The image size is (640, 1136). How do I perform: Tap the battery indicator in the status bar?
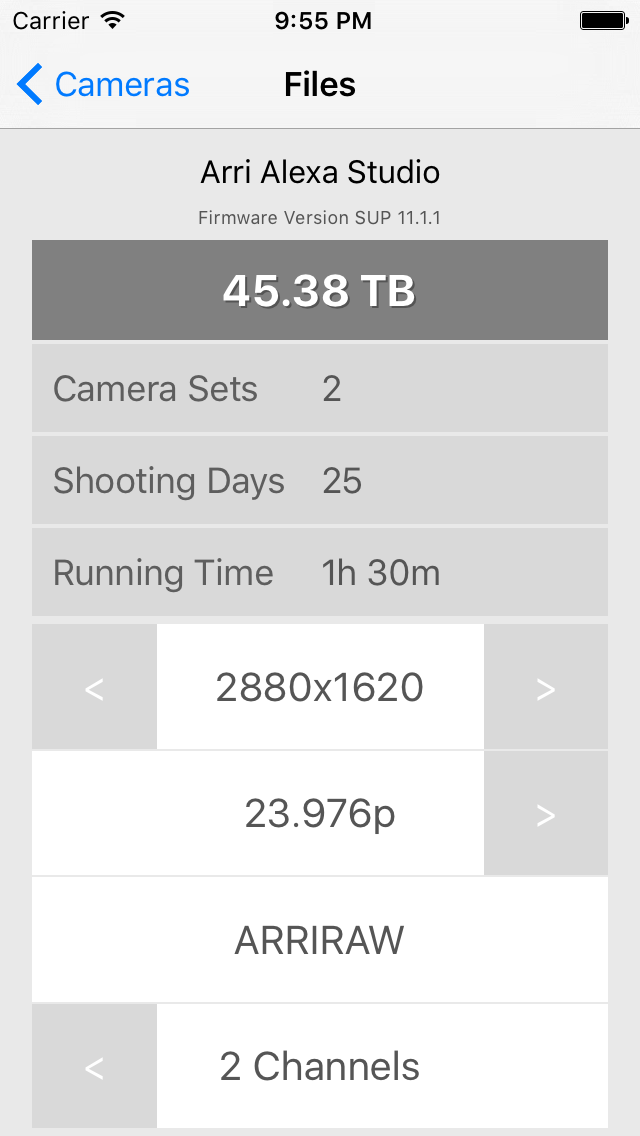click(604, 18)
